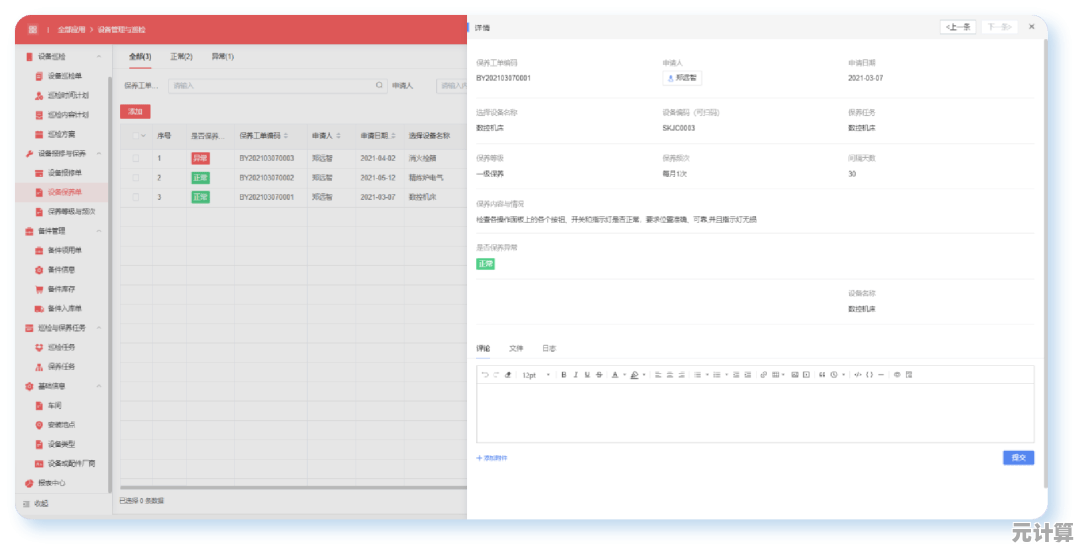The image size is (1080, 551).
Task: Open the 评论 tab in detail panel
Action: click(483, 349)
